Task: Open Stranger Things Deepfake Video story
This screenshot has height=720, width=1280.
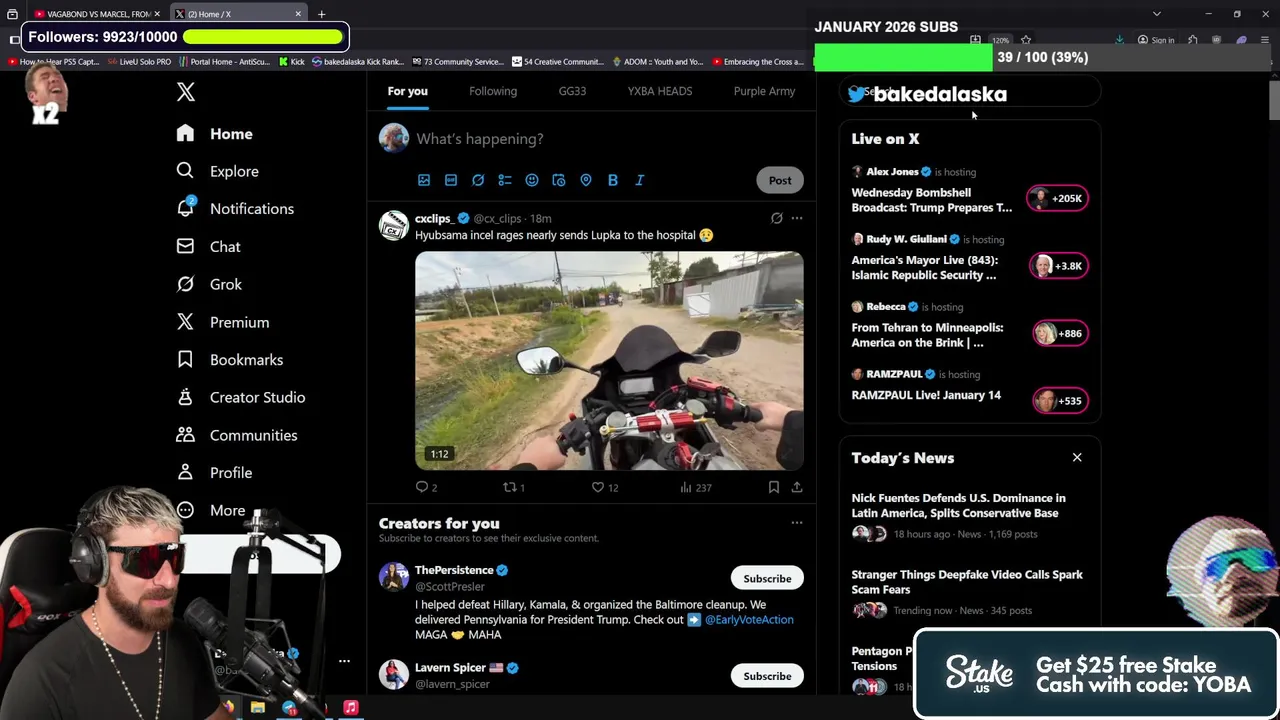Action: (967, 582)
